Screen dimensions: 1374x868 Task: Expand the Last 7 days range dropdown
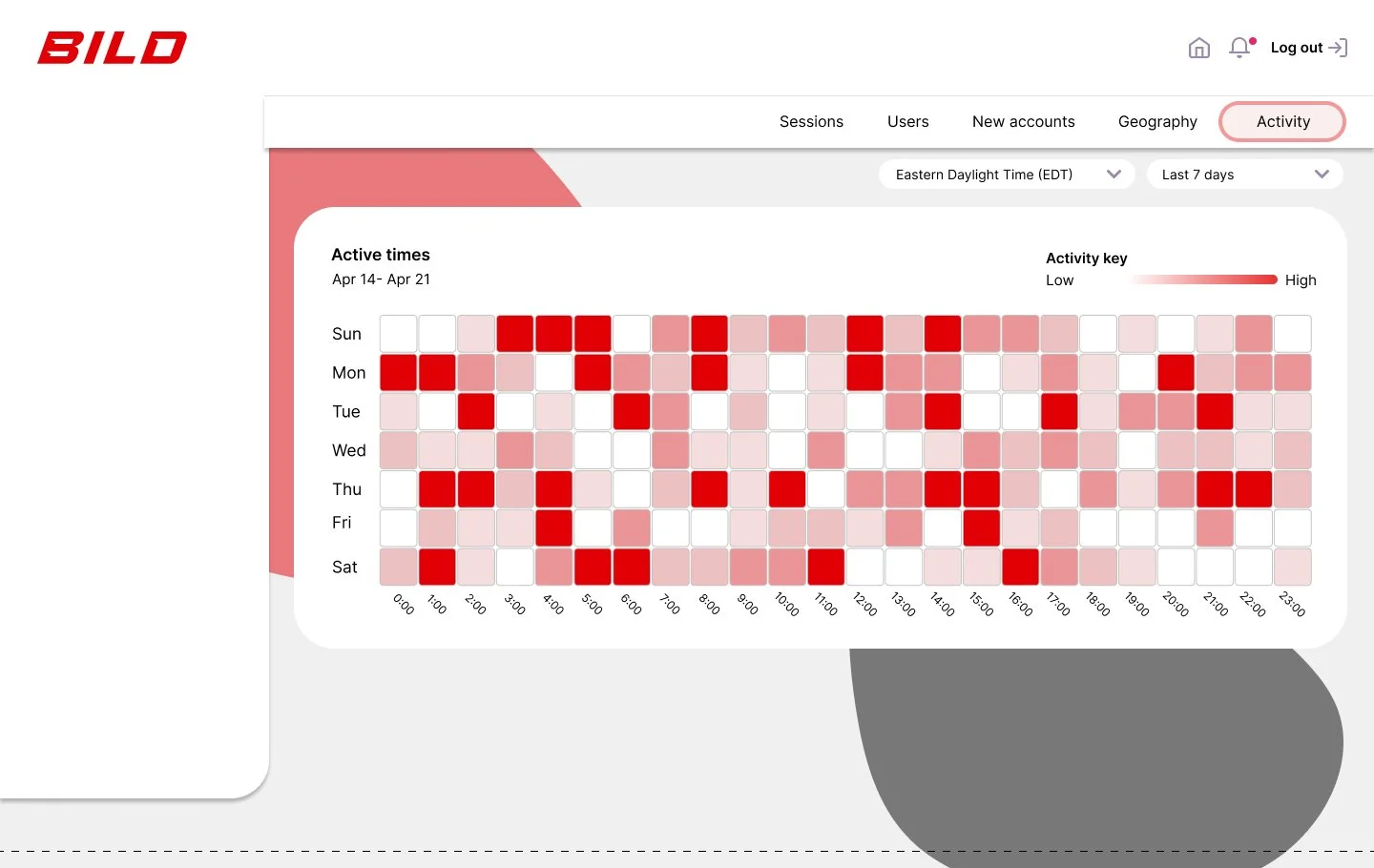pos(1244,175)
